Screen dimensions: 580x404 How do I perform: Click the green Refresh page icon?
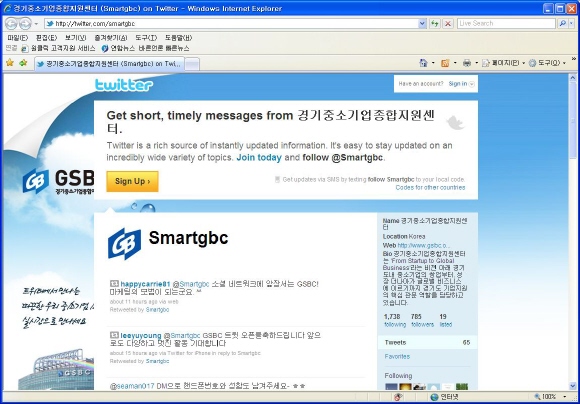[435, 24]
